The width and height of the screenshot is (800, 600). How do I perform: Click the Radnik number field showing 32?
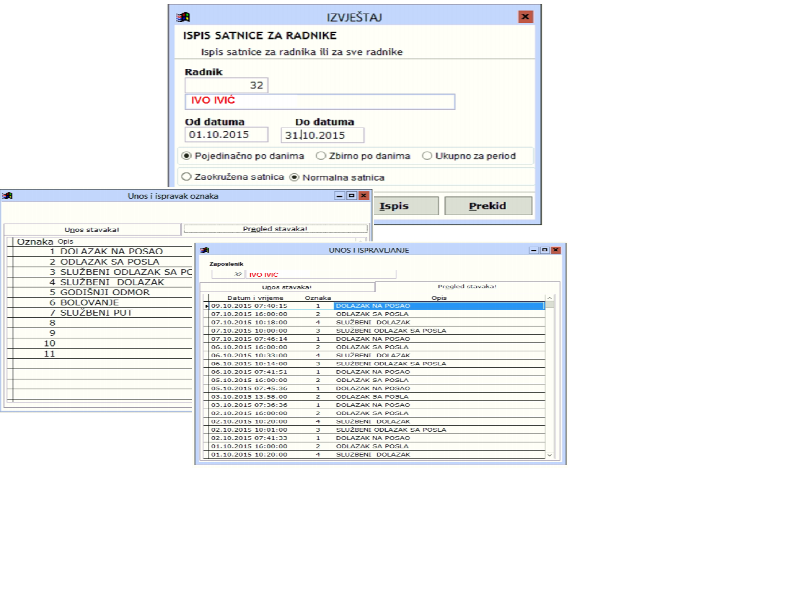click(x=227, y=86)
